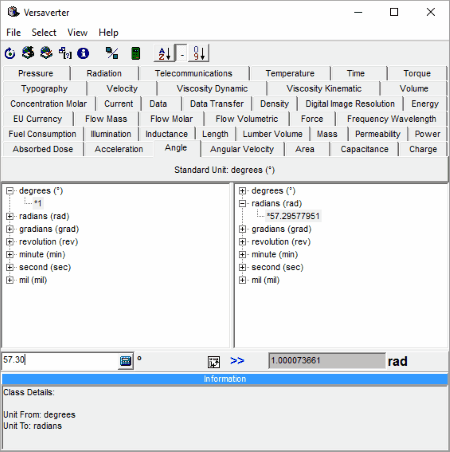Expand minute (min) in left unit tree

[x=10, y=254]
